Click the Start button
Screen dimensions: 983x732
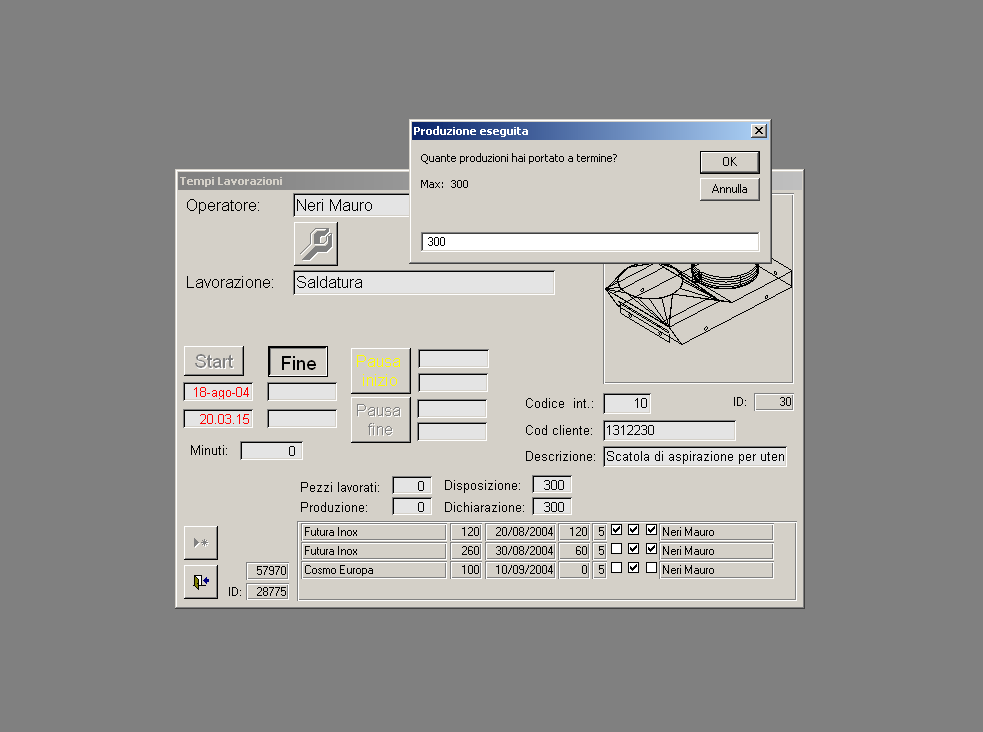214,362
